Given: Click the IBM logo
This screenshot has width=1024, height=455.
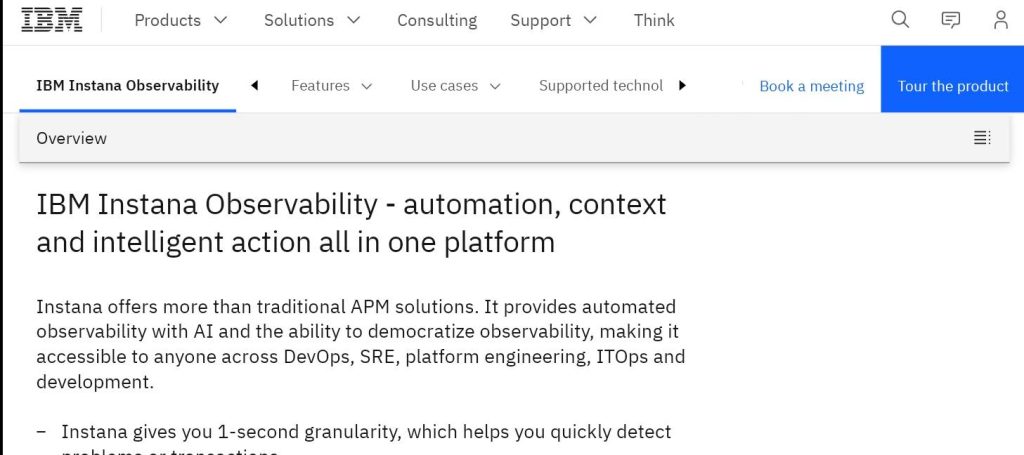Looking at the screenshot, I should (52, 20).
